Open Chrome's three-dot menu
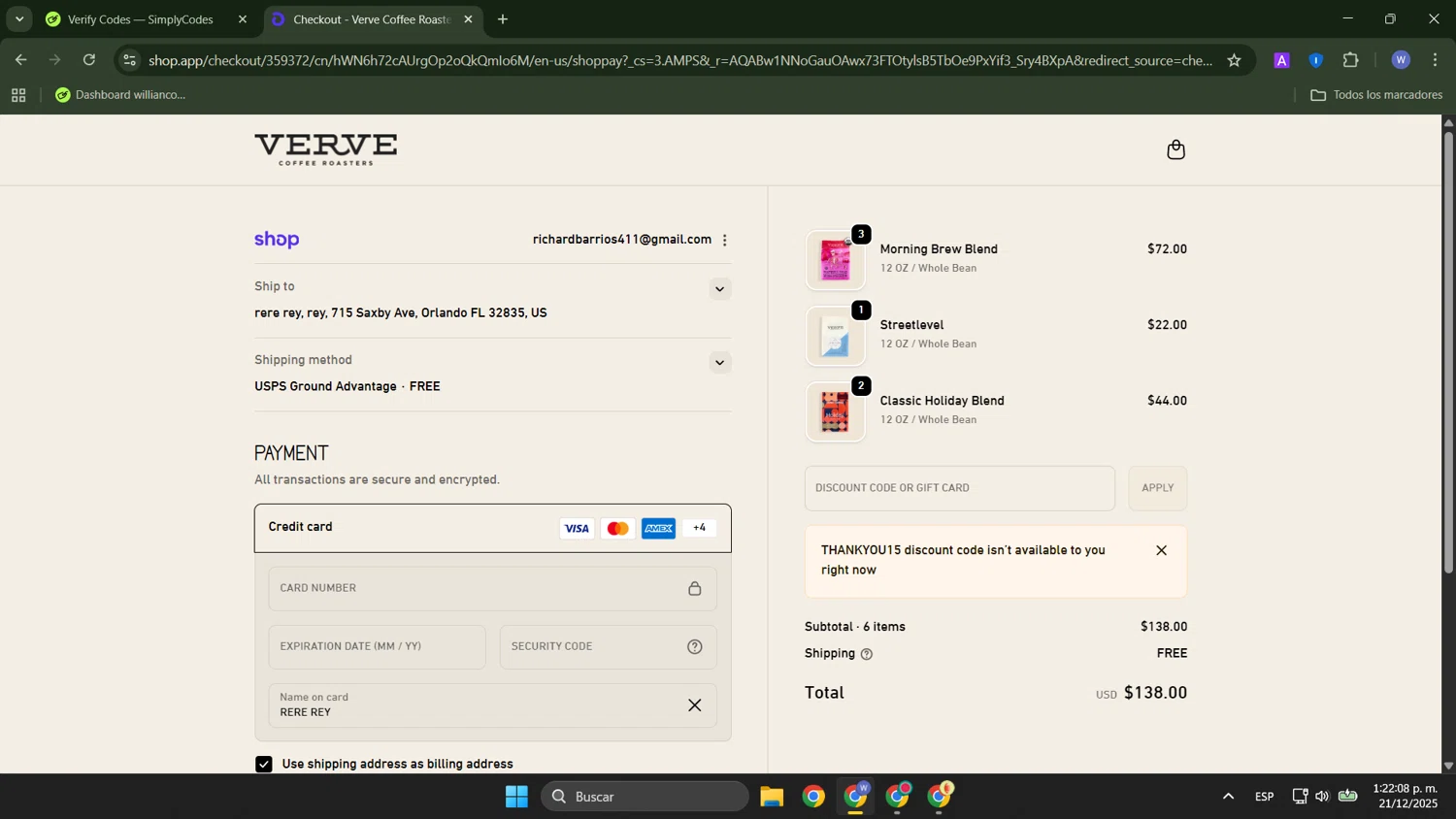 [x=1435, y=60]
